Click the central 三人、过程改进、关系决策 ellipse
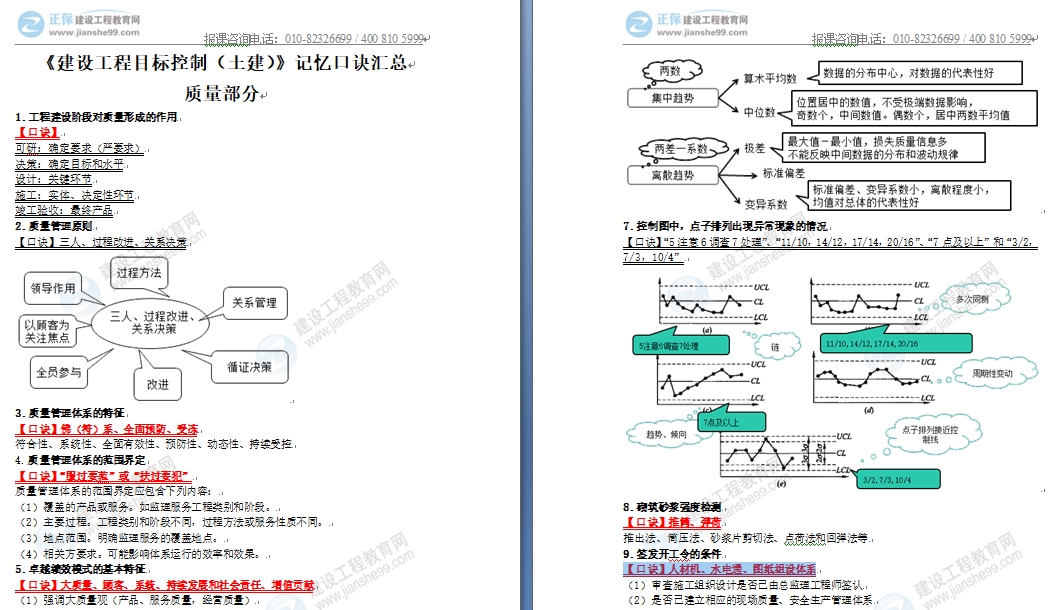 [155, 322]
